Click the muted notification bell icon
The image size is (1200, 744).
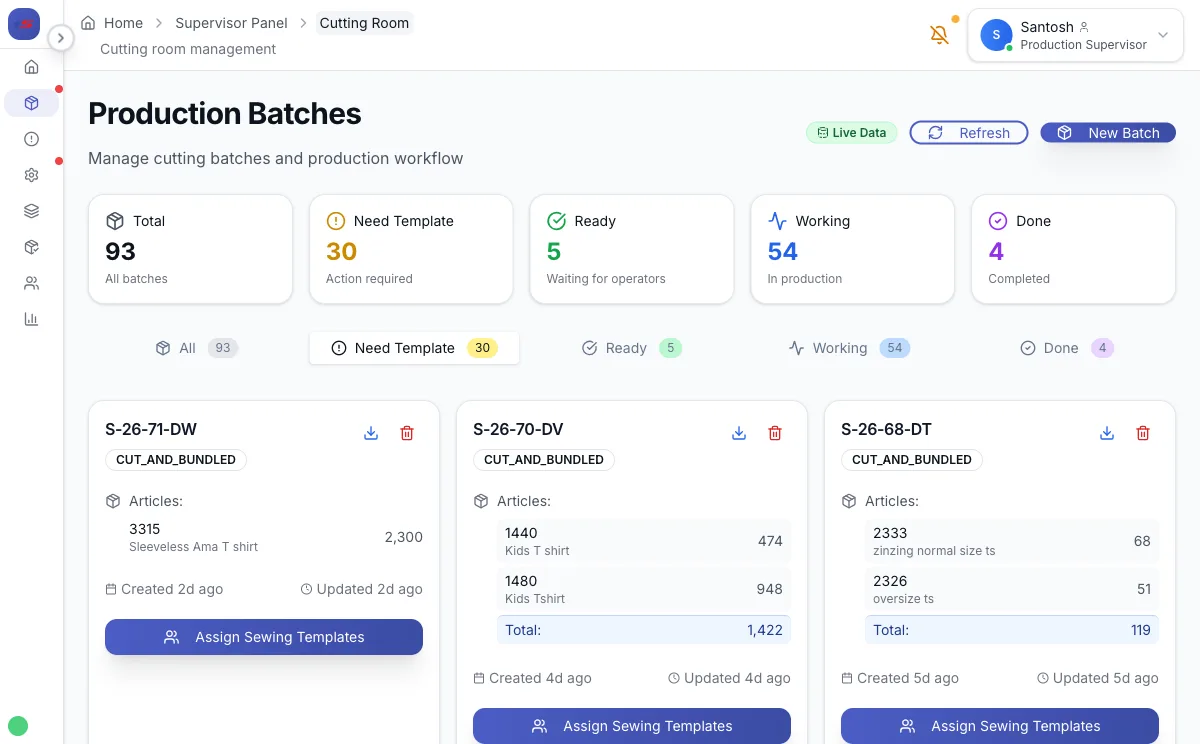point(938,34)
